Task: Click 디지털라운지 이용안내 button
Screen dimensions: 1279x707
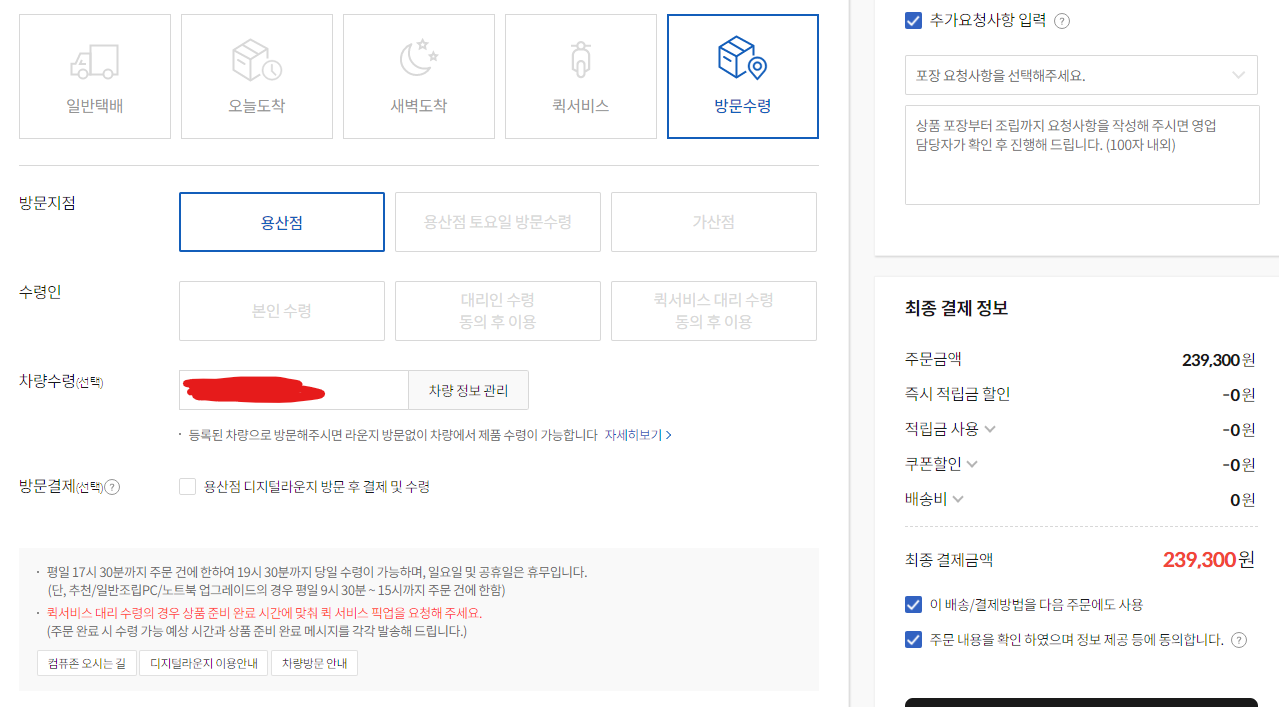Action: pos(204,663)
